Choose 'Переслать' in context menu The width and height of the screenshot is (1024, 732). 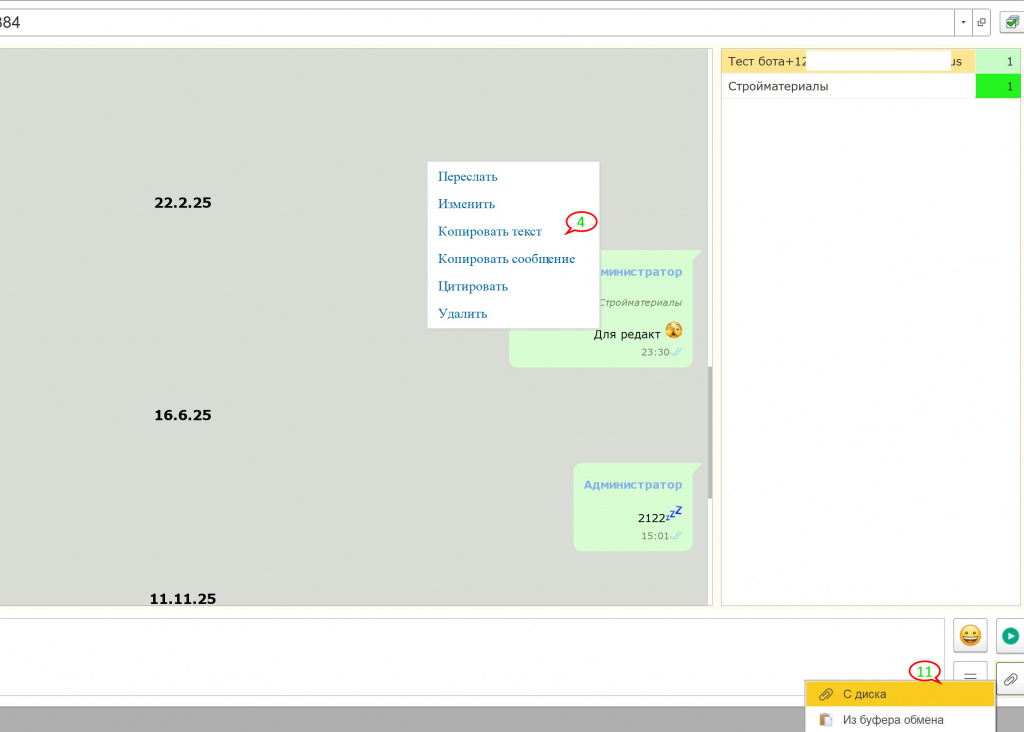468,176
